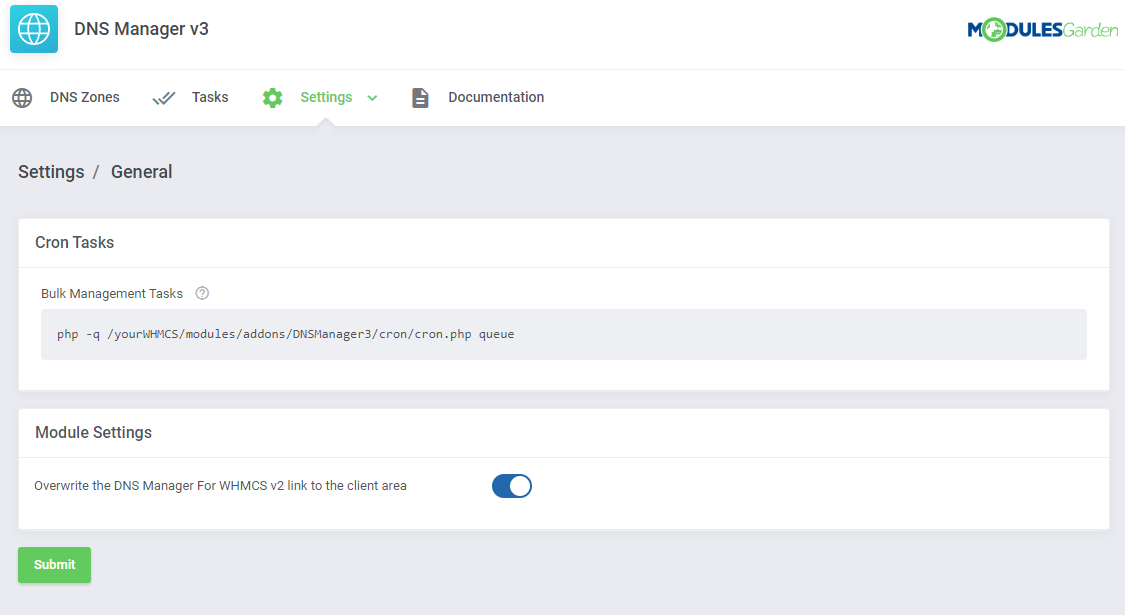Click the Cron Tasks section header
Image resolution: width=1125 pixels, height=615 pixels.
point(75,243)
